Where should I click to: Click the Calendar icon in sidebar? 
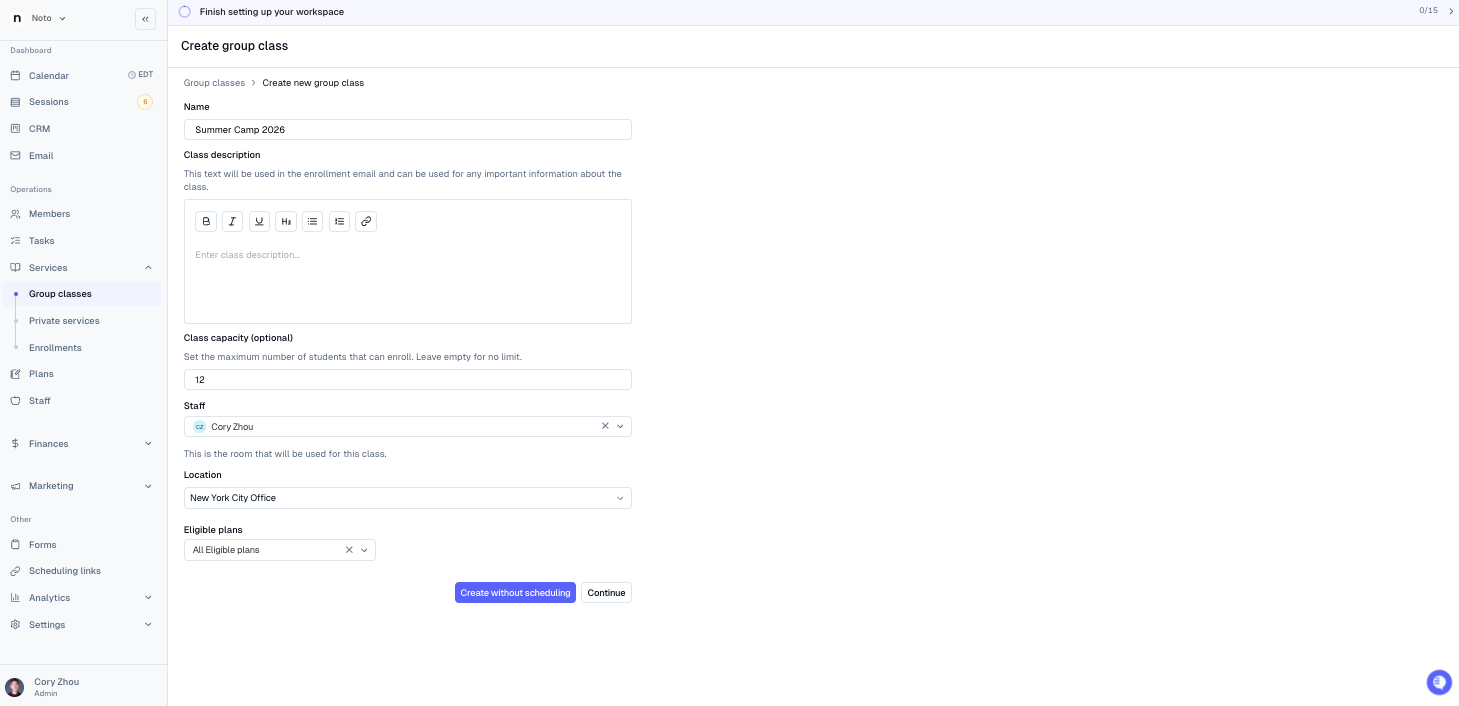15,76
